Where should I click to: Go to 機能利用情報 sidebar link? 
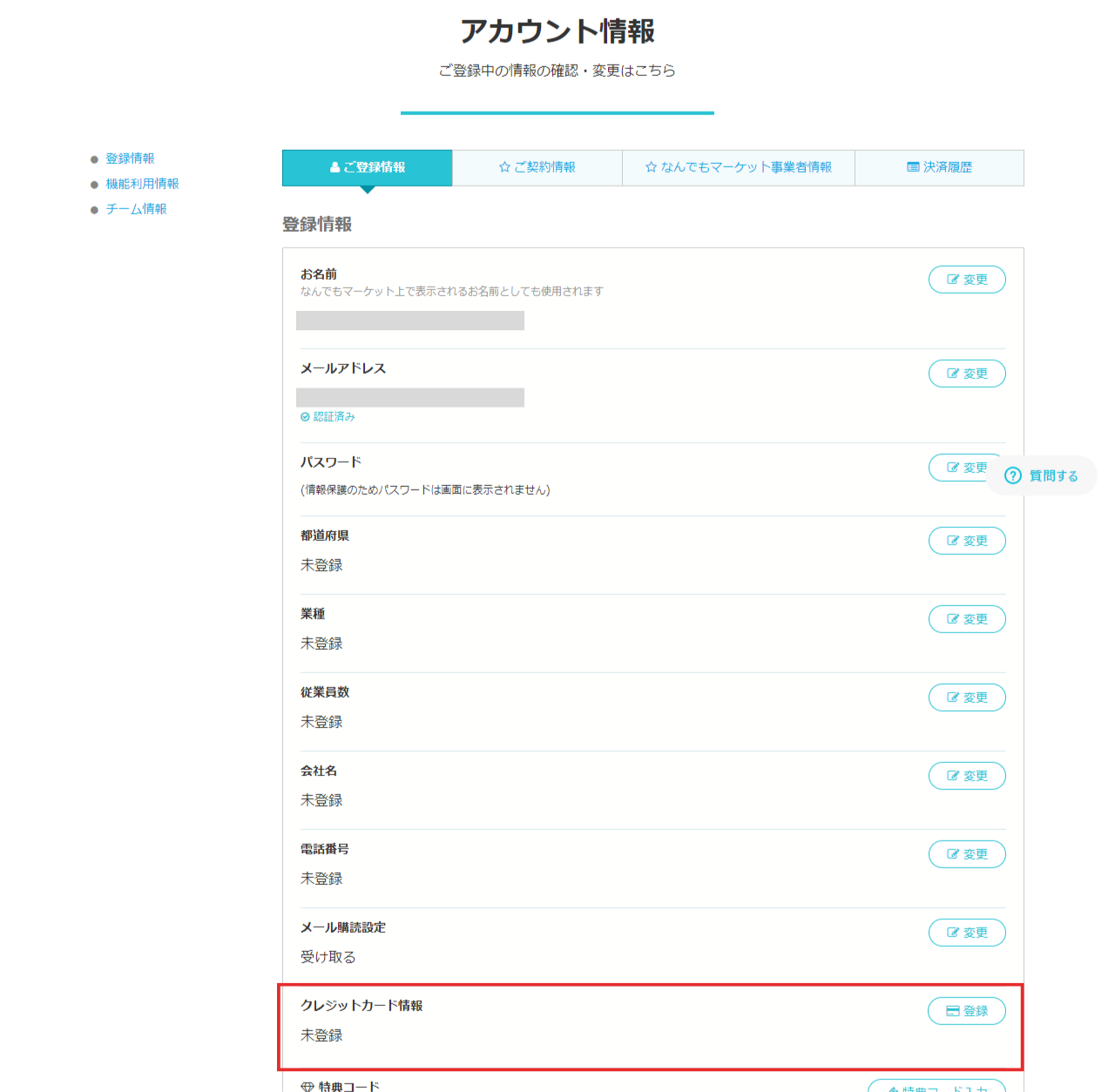coord(142,184)
